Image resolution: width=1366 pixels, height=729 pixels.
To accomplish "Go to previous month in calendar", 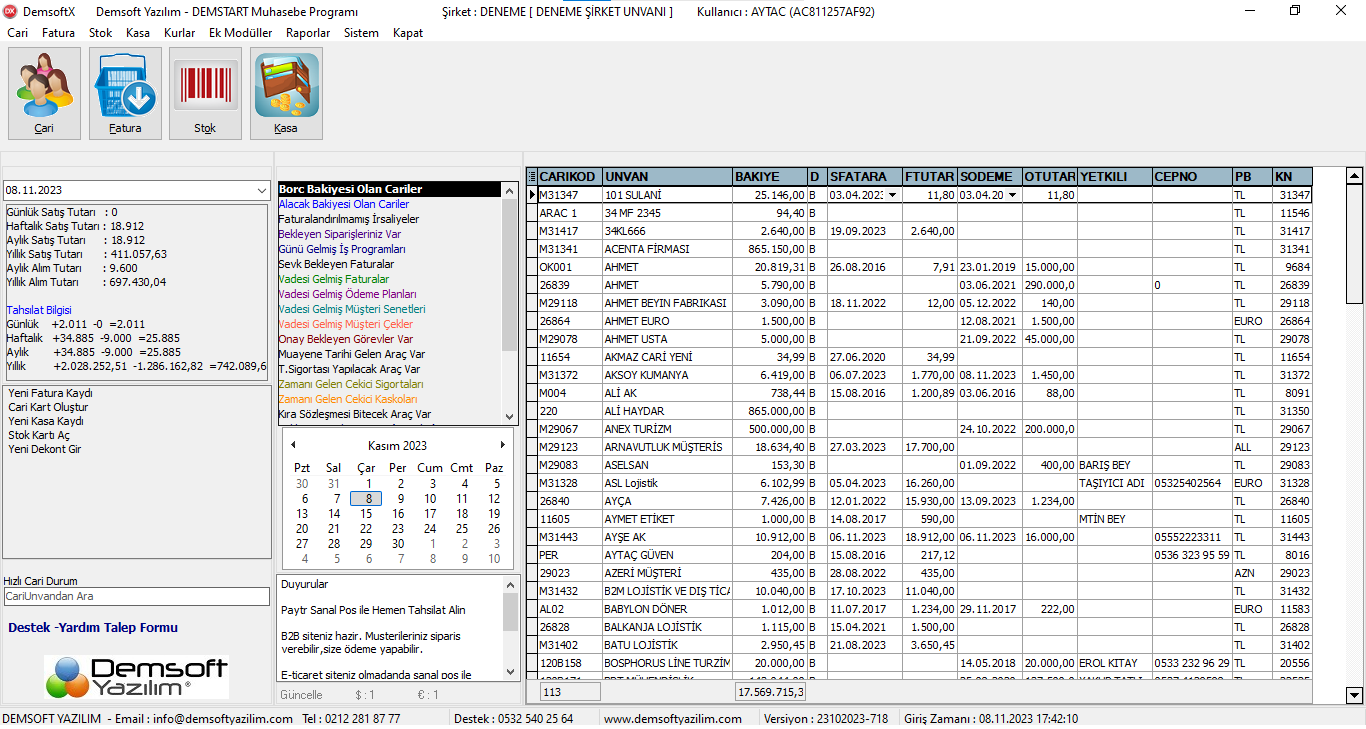I will 293,445.
